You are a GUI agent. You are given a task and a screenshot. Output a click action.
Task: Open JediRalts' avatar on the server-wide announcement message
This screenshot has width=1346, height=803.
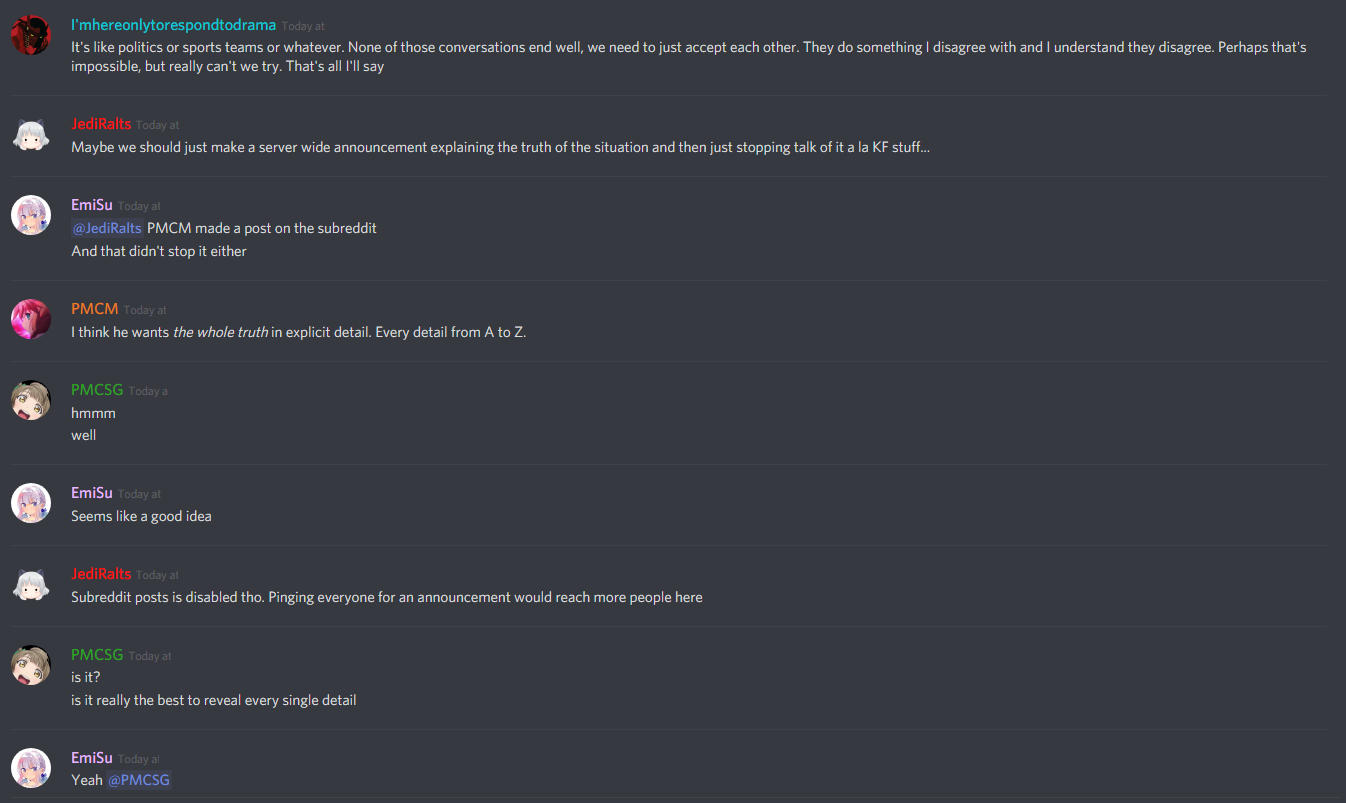31,135
